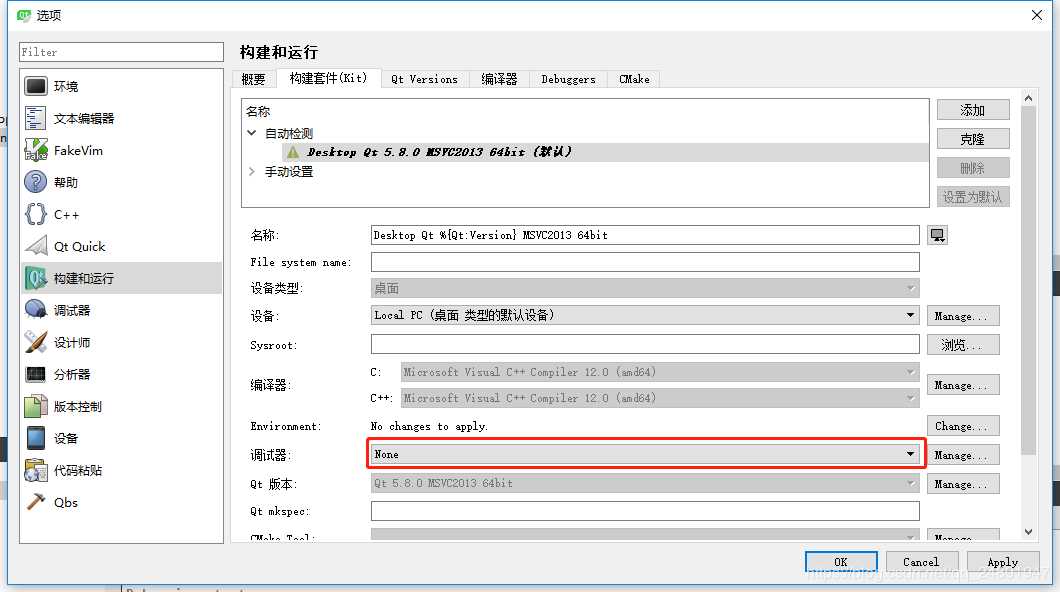The width and height of the screenshot is (1060, 592).
Task: Open the C++ compiler dropdown
Action: [x=660, y=398]
